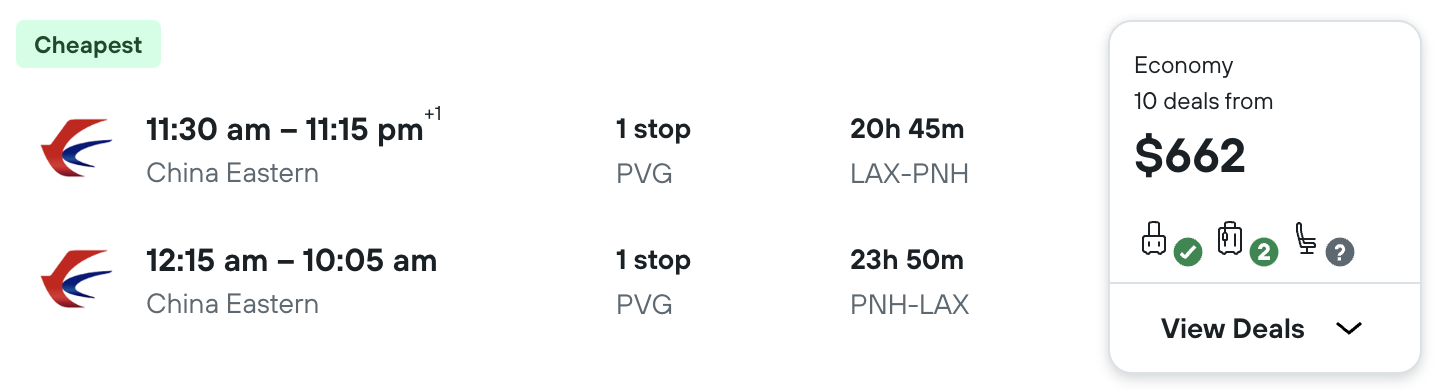Click the green badge showing 2 checked bags

point(1263,252)
